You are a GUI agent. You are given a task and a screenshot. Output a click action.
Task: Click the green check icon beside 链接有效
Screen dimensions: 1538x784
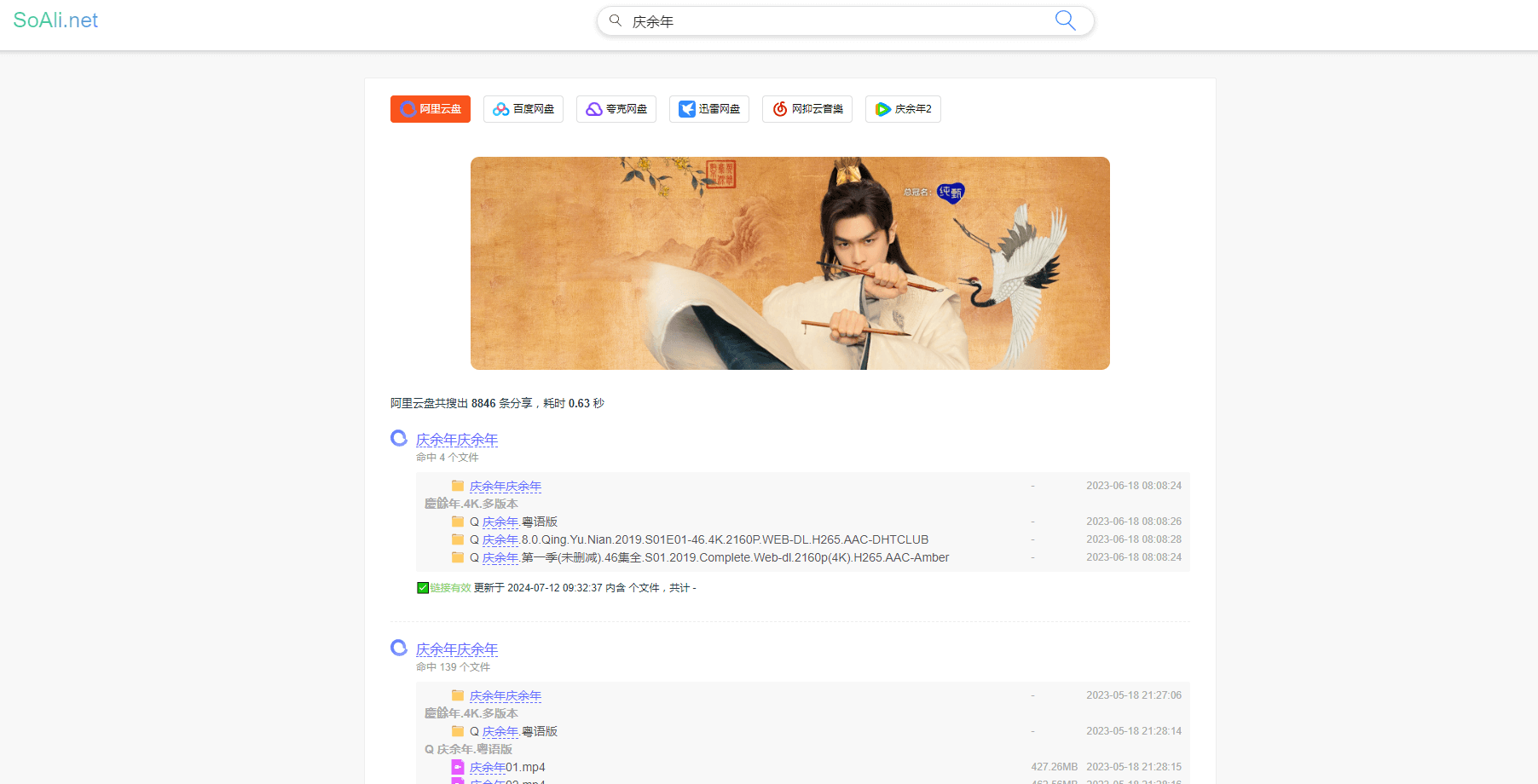click(x=423, y=588)
